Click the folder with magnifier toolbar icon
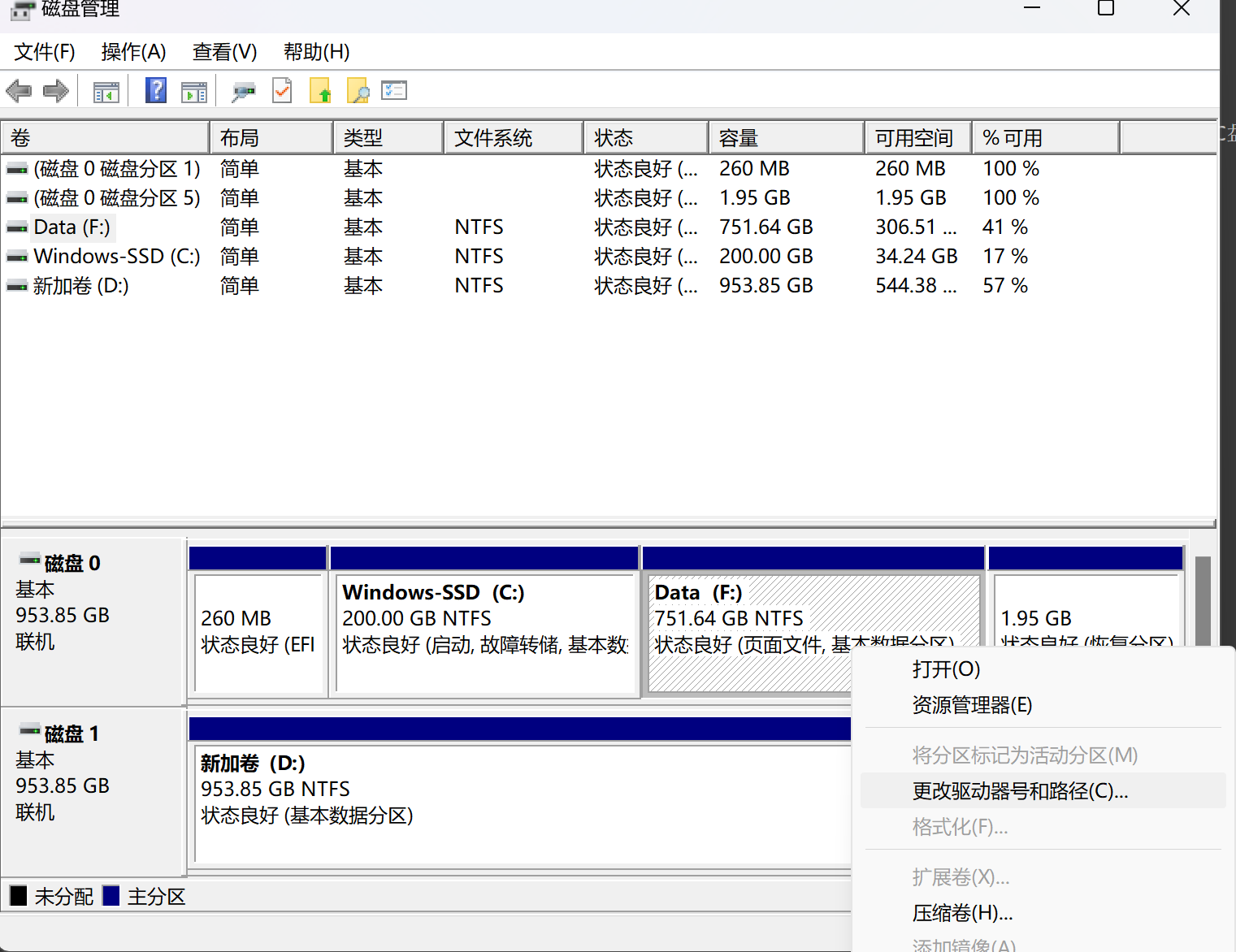The image size is (1236, 952). pos(358,91)
